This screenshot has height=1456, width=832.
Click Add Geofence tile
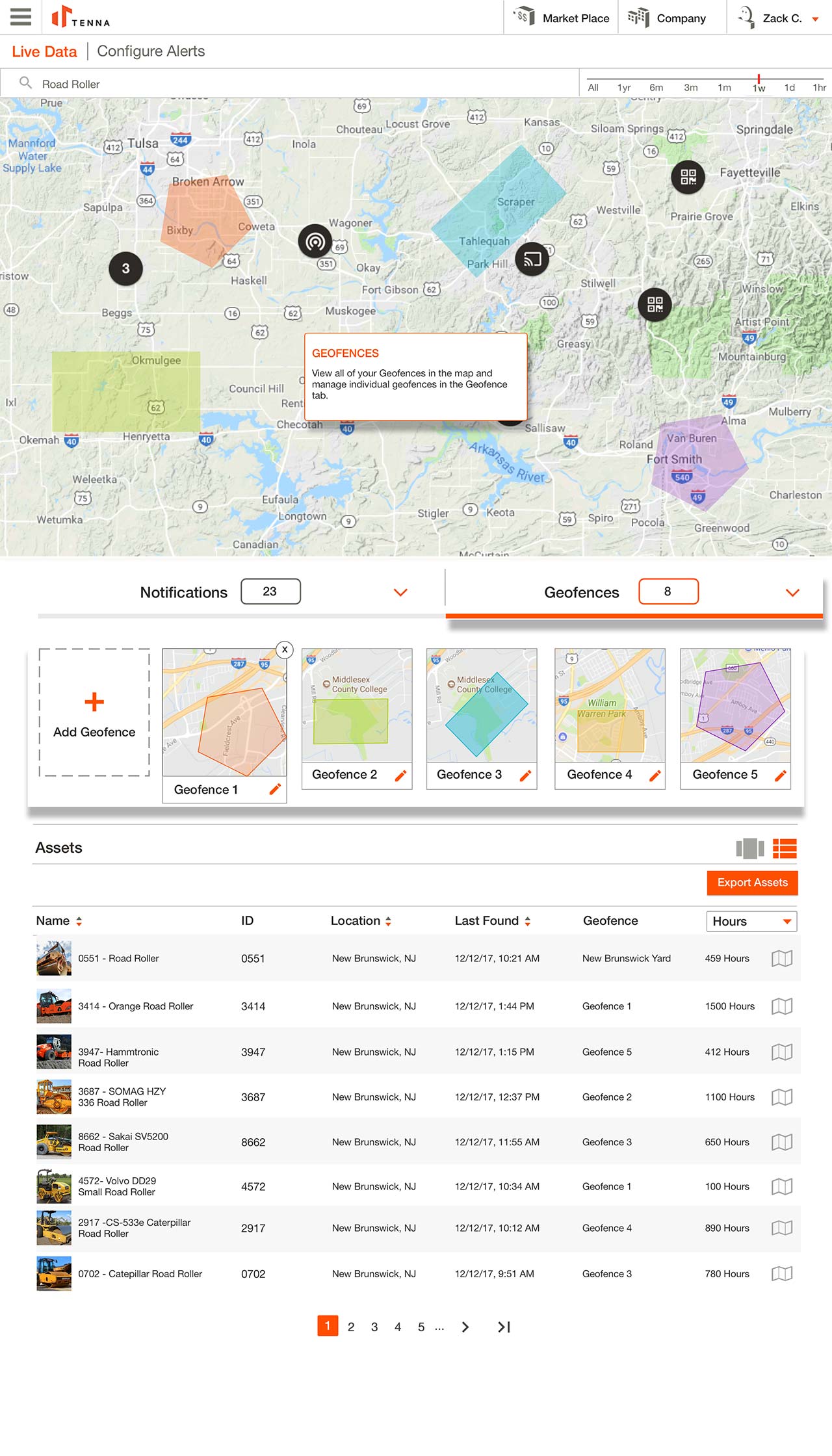coord(94,713)
